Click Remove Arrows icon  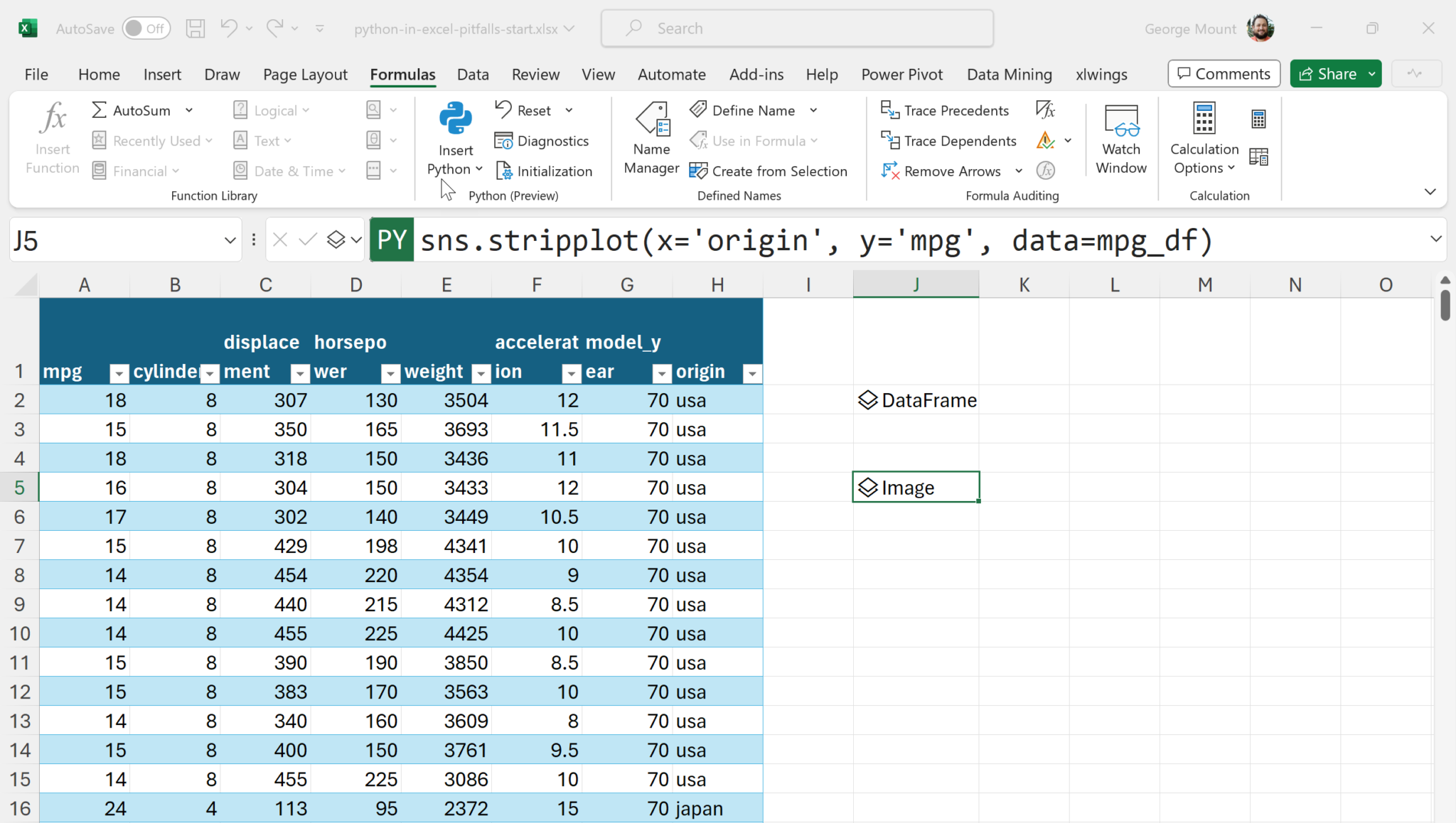pyautogui.click(x=890, y=171)
